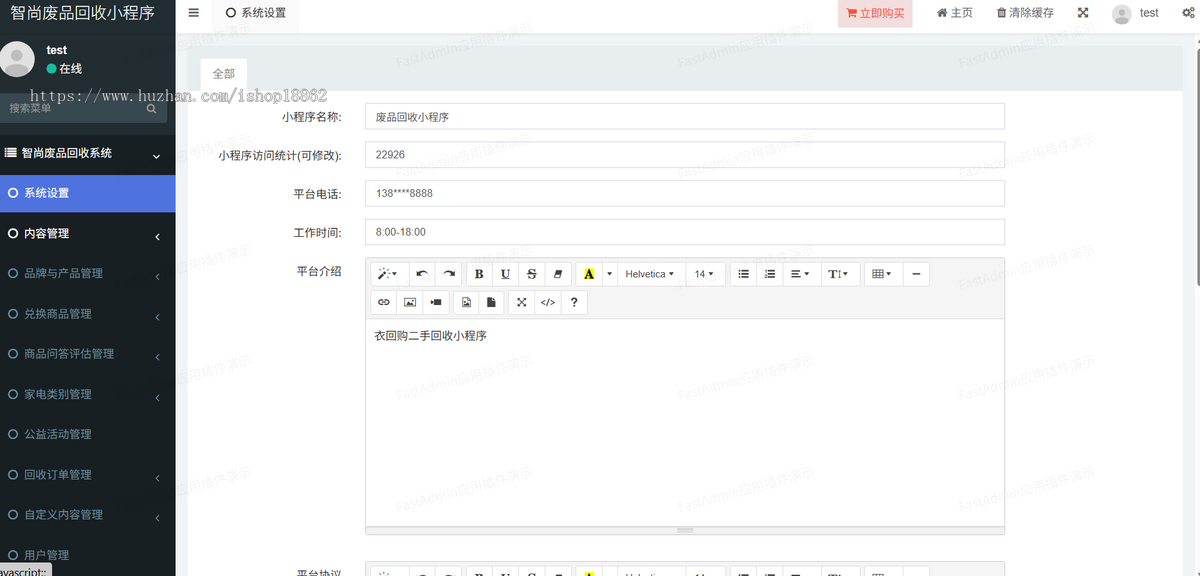The height and width of the screenshot is (576, 1200).
Task: Insert a video in the editor
Action: point(436,302)
